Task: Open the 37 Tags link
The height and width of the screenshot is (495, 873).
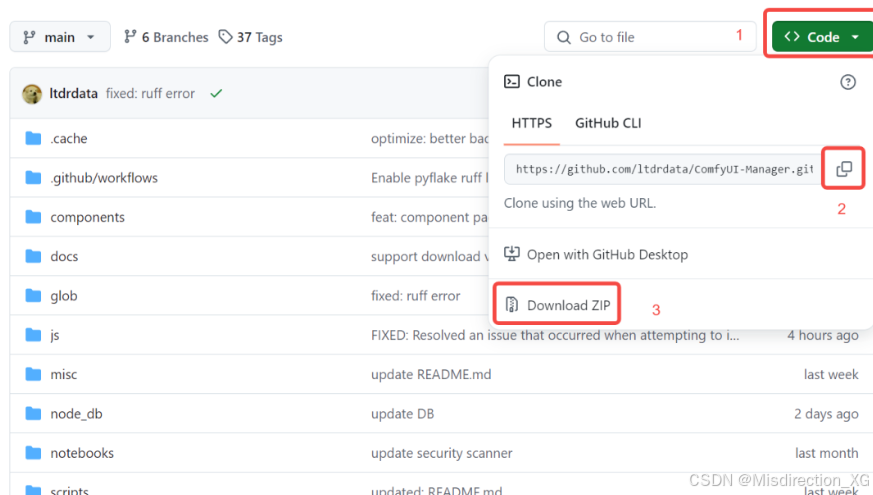Action: coord(251,37)
